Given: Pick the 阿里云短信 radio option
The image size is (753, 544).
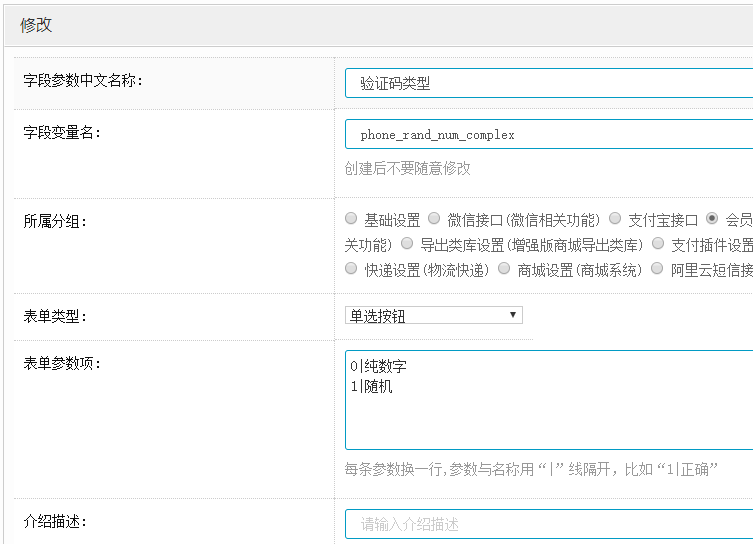Looking at the screenshot, I should click(x=657, y=269).
